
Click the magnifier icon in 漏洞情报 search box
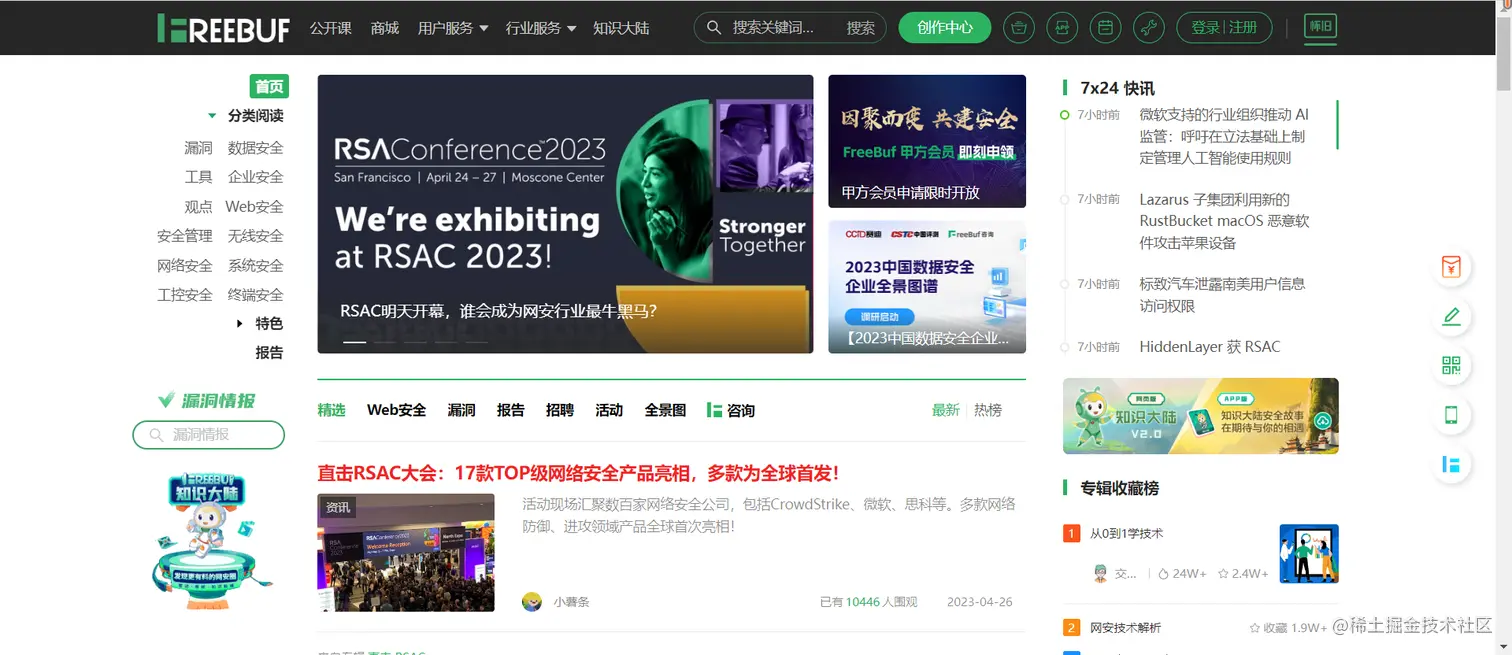156,435
